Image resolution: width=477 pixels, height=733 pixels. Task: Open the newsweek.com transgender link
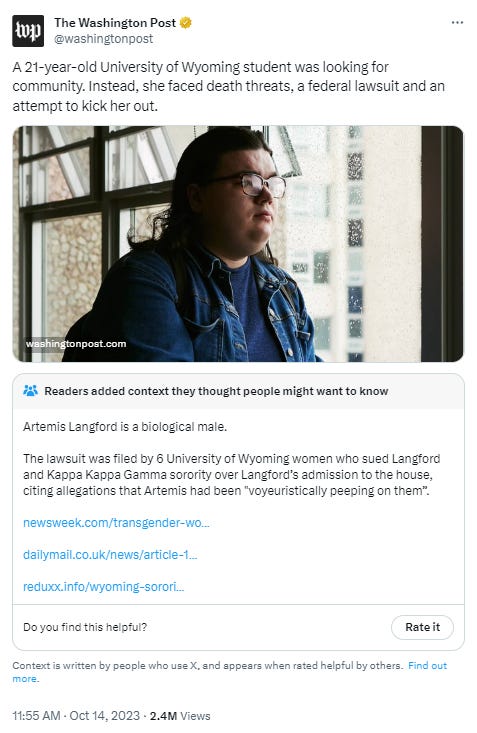pos(116,522)
